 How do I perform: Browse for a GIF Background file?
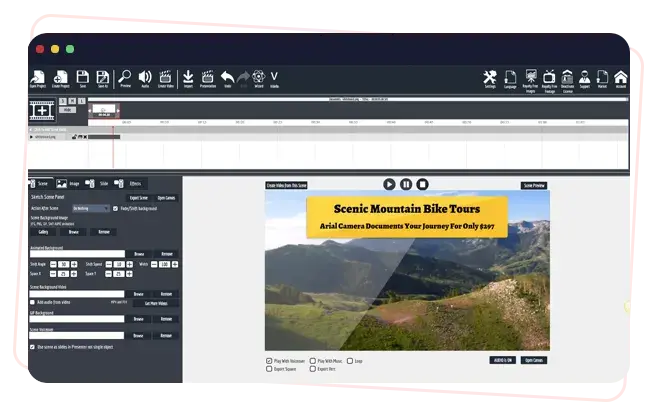tap(138, 319)
